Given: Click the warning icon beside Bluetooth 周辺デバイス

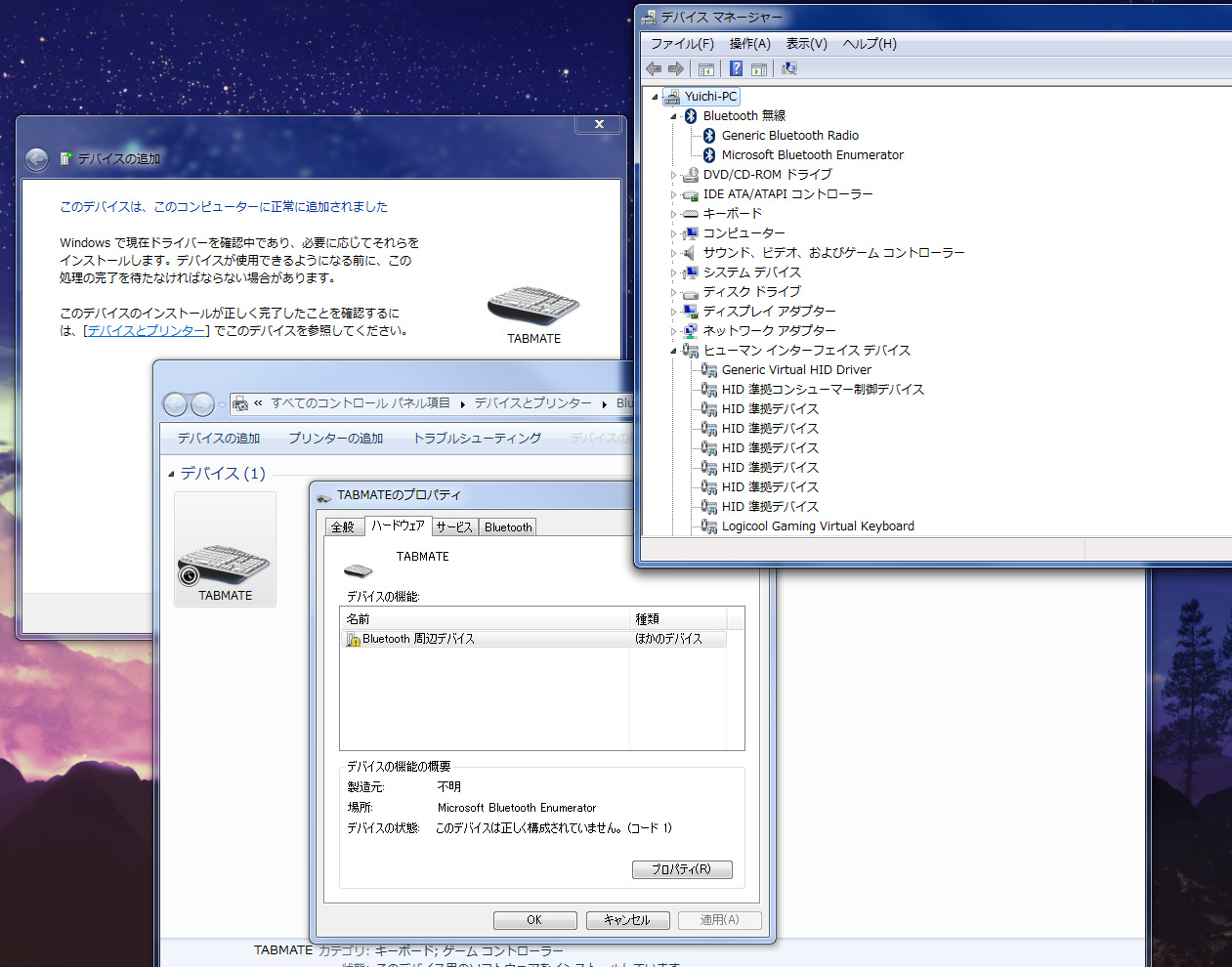Looking at the screenshot, I should [x=354, y=639].
